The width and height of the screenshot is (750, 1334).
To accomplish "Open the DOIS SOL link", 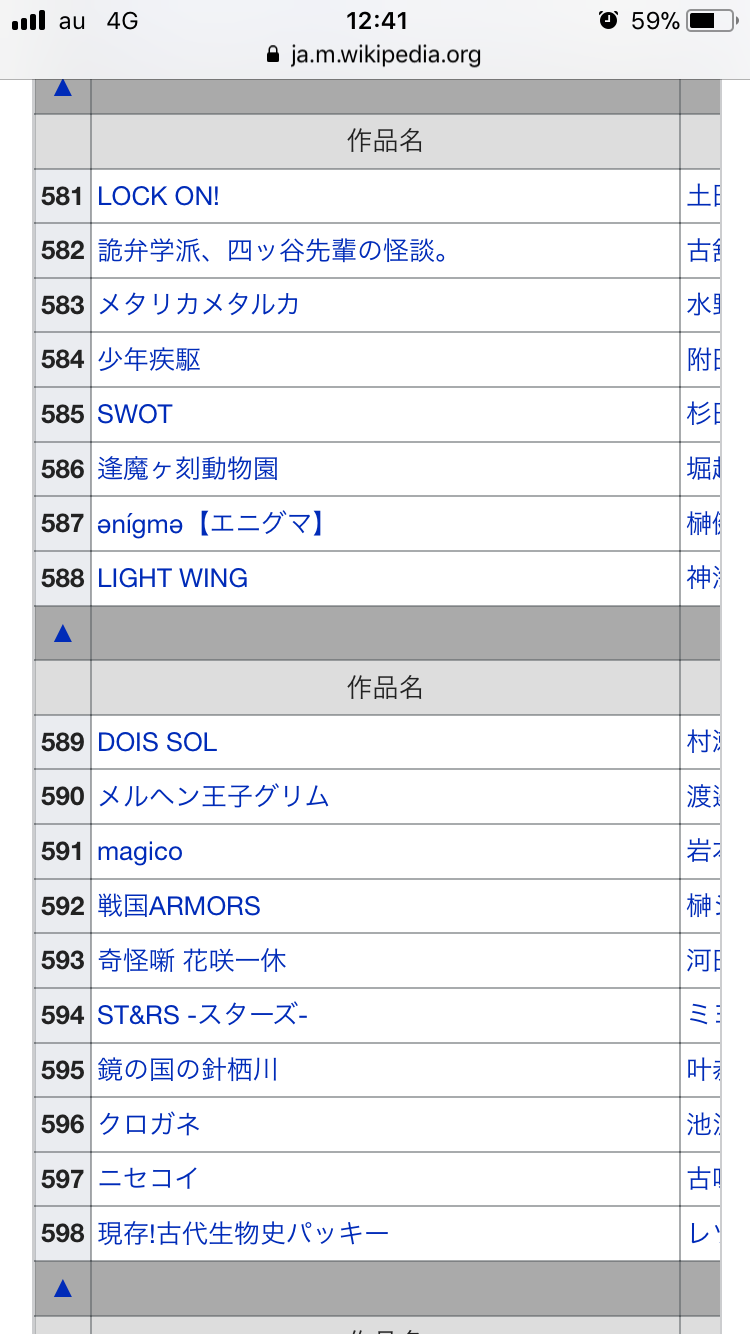I will point(157,742).
